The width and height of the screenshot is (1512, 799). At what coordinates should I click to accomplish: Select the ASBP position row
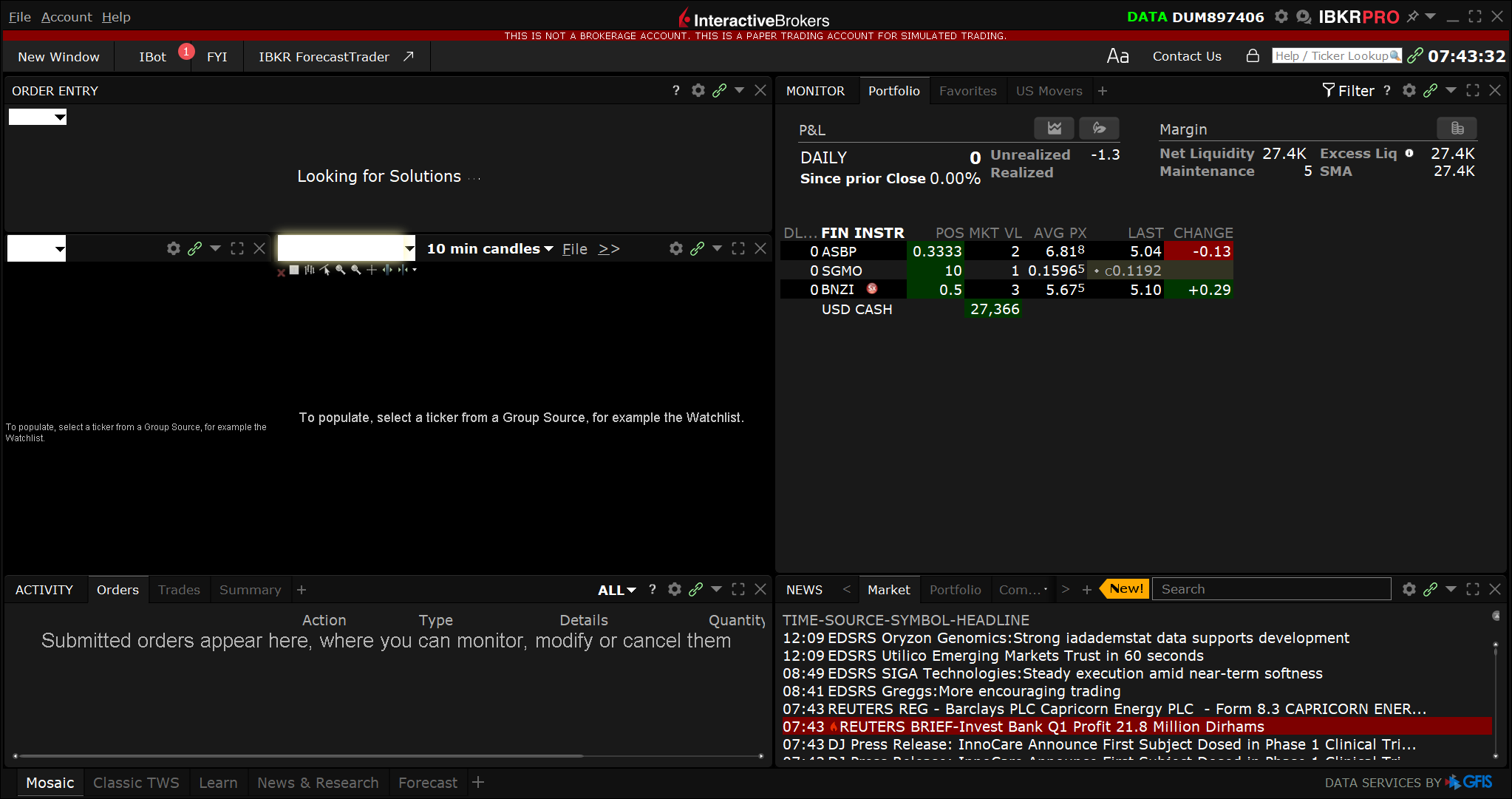click(1007, 251)
